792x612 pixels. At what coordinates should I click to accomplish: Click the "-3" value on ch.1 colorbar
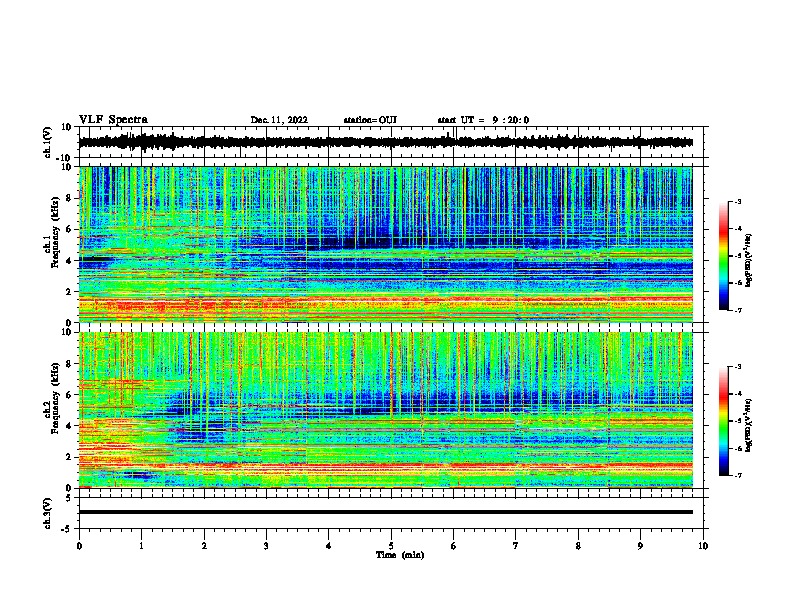pyautogui.click(x=737, y=202)
